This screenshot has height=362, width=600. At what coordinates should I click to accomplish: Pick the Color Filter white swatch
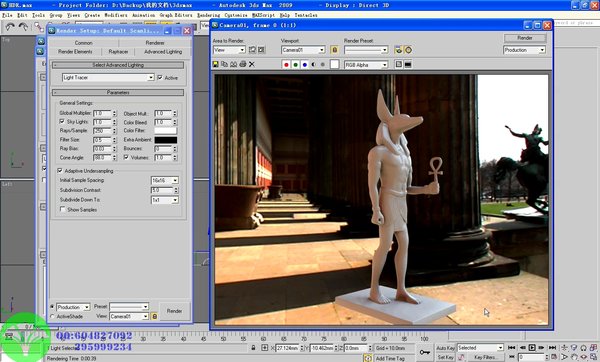[165, 130]
